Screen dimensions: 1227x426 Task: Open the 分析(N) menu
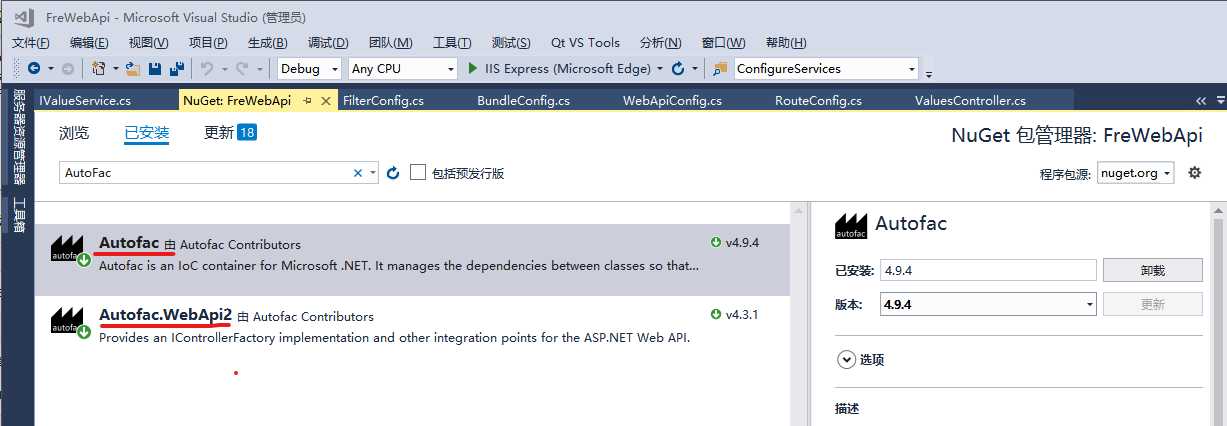tap(660, 42)
